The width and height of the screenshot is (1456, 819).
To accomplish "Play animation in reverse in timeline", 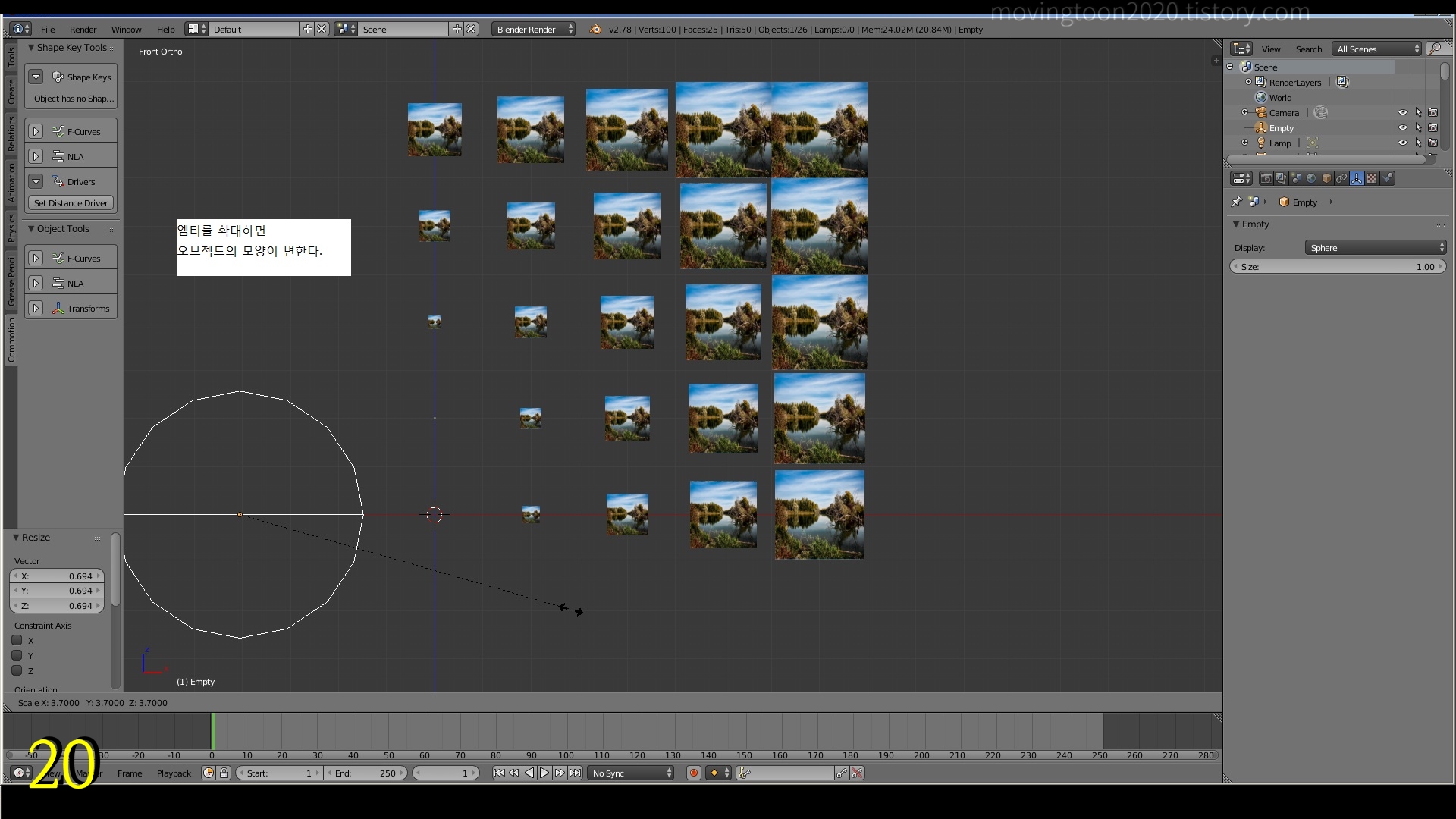I will tap(529, 773).
